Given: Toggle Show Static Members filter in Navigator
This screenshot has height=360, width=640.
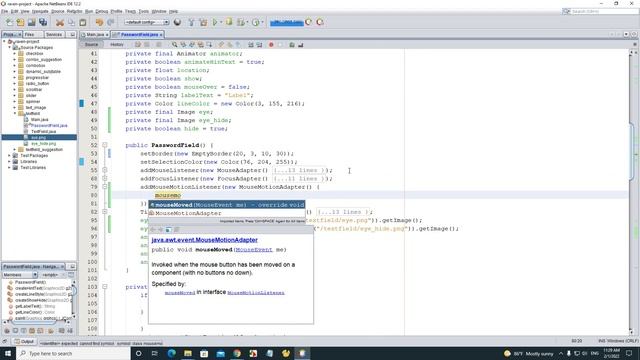Looking at the screenshot, I should (23, 331).
